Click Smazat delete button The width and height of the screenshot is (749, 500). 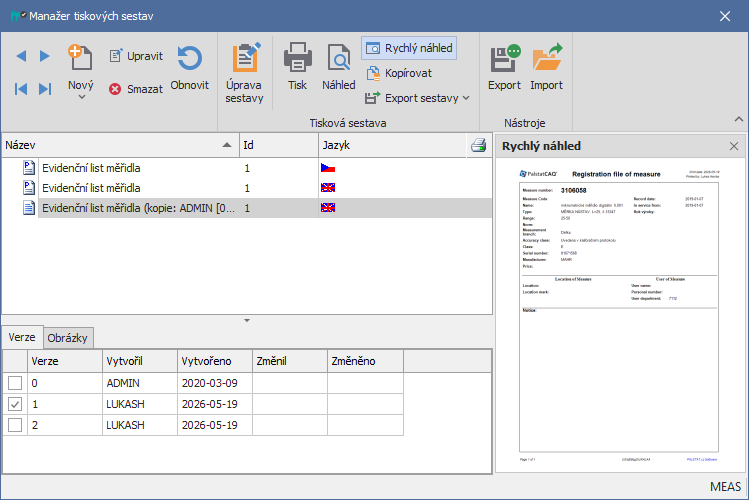click(x=136, y=89)
